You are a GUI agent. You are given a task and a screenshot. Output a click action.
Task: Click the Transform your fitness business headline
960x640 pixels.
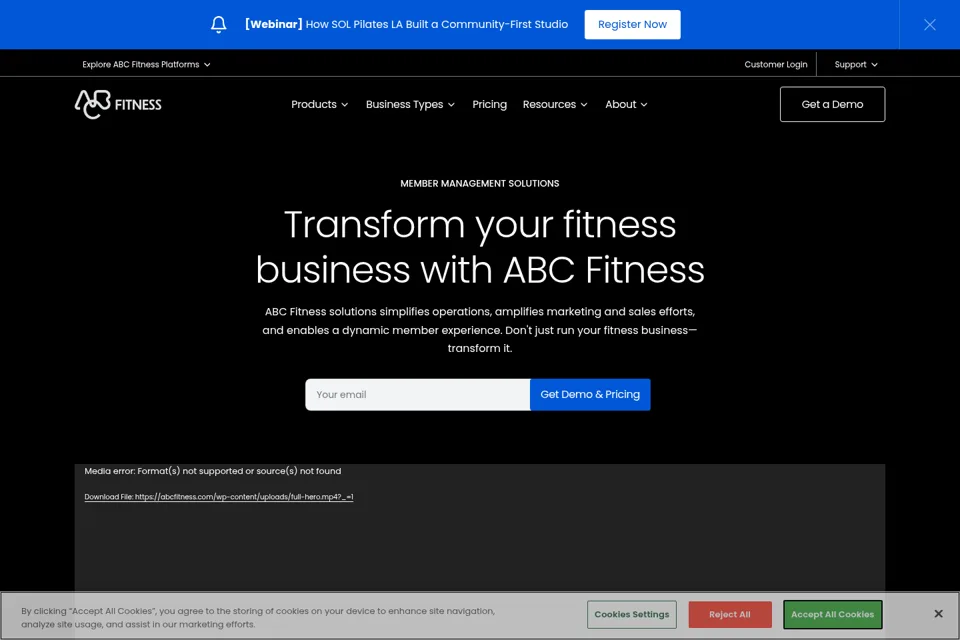tap(479, 247)
